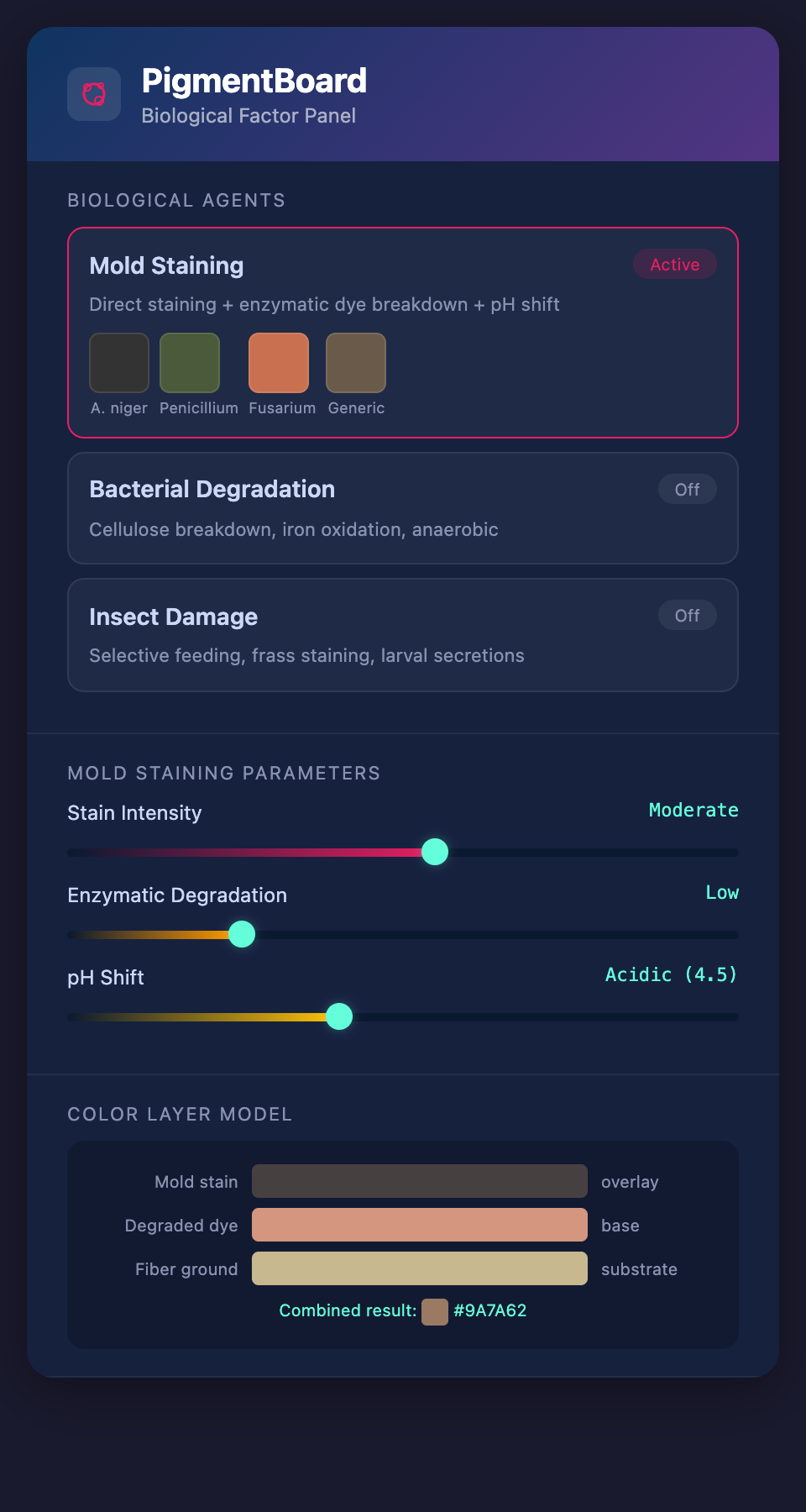Click the Acidic (4.5) pH value
Viewport: 806px width, 1512px height.
[672, 974]
